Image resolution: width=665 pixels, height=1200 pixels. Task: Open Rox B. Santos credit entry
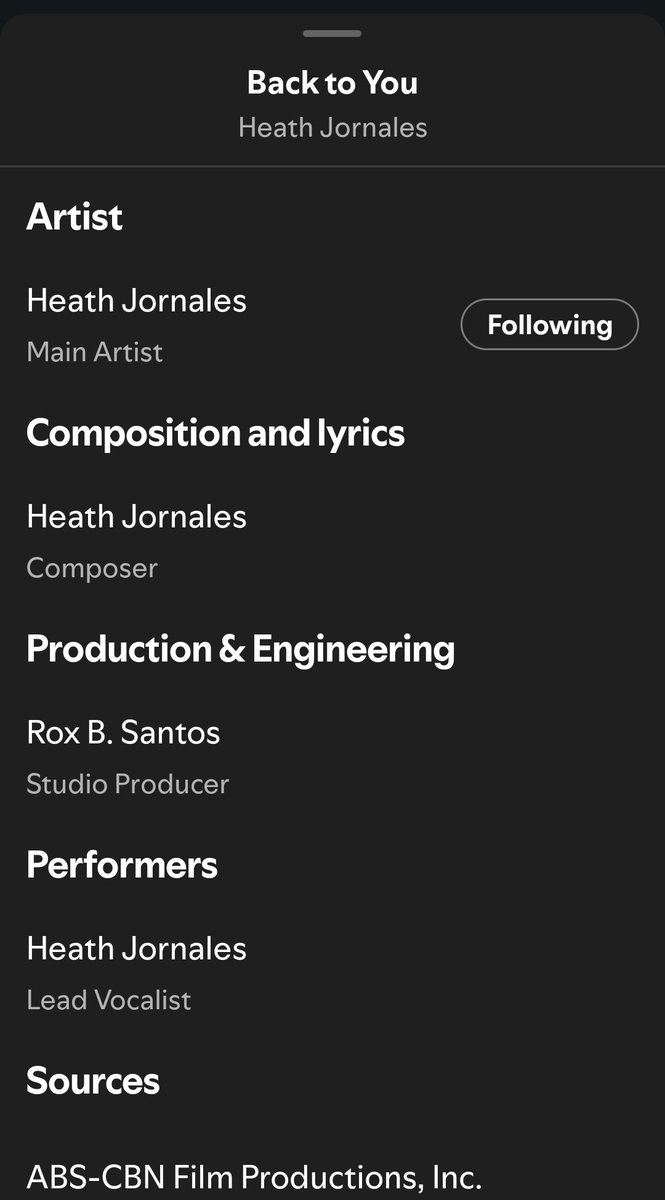point(123,732)
